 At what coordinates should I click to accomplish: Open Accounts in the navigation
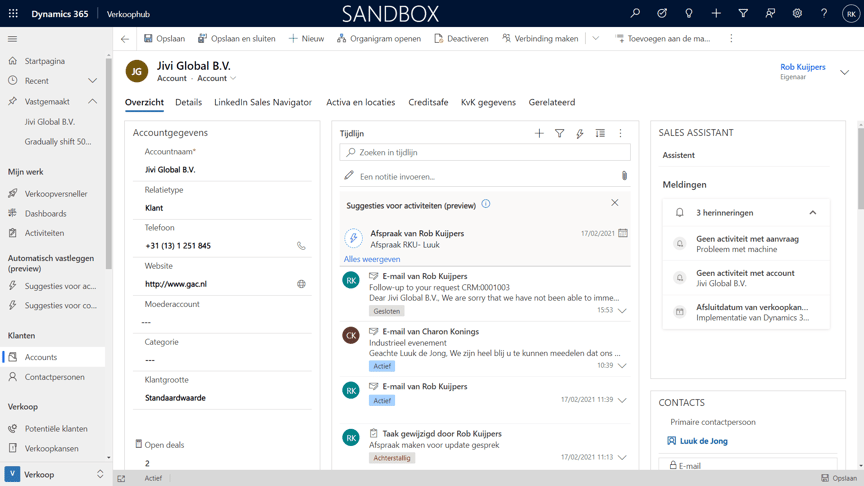pos(53,357)
